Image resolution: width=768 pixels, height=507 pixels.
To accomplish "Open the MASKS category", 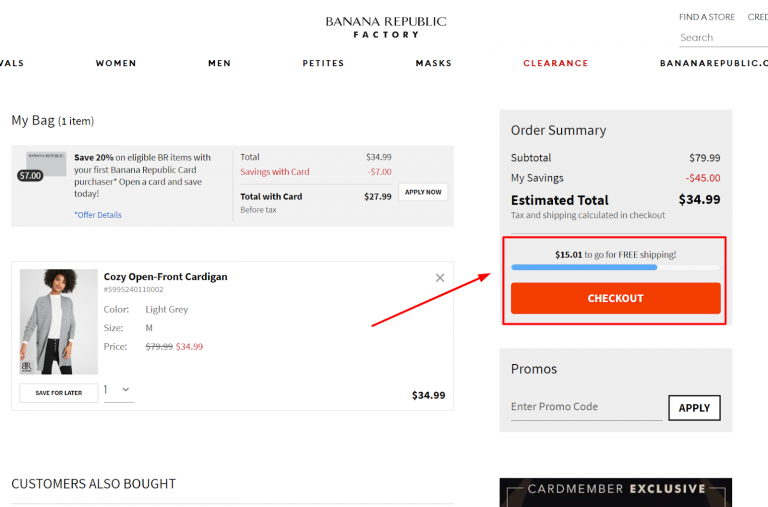I will 433,63.
